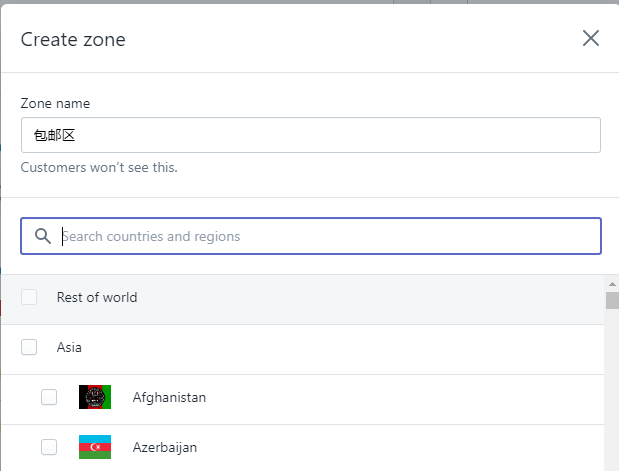Screen dimensions: 619x471
Task: Select the Azerbaijan country name
Action: click(165, 447)
